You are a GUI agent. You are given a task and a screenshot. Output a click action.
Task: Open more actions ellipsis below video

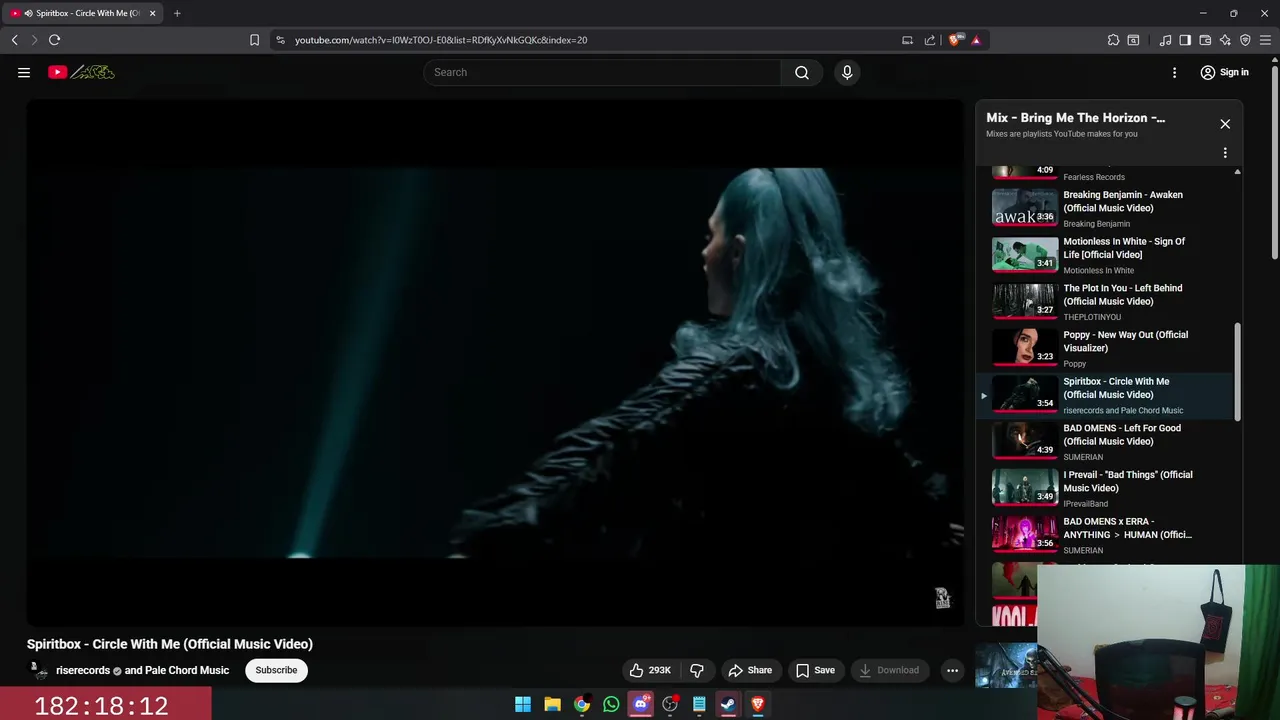coord(953,670)
